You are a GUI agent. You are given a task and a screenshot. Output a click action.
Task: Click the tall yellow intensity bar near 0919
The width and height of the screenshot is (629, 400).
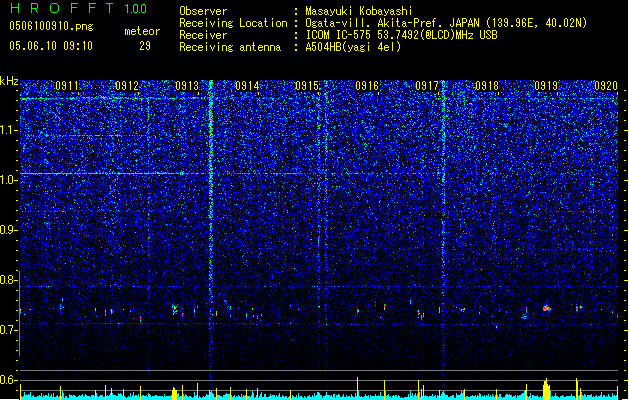point(546,389)
